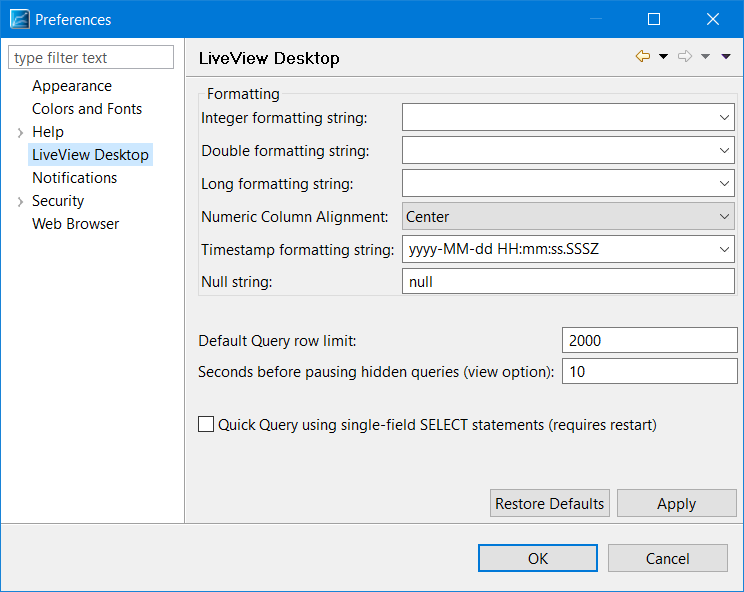Click the back navigation arrow icon
This screenshot has width=744, height=592.
642,57
